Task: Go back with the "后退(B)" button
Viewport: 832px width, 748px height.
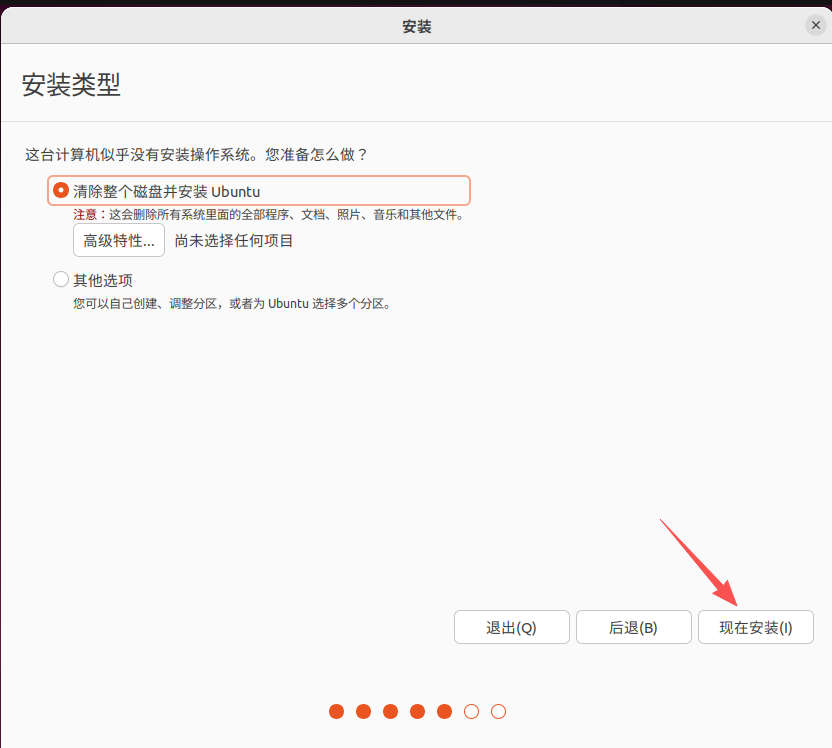Action: pos(634,627)
